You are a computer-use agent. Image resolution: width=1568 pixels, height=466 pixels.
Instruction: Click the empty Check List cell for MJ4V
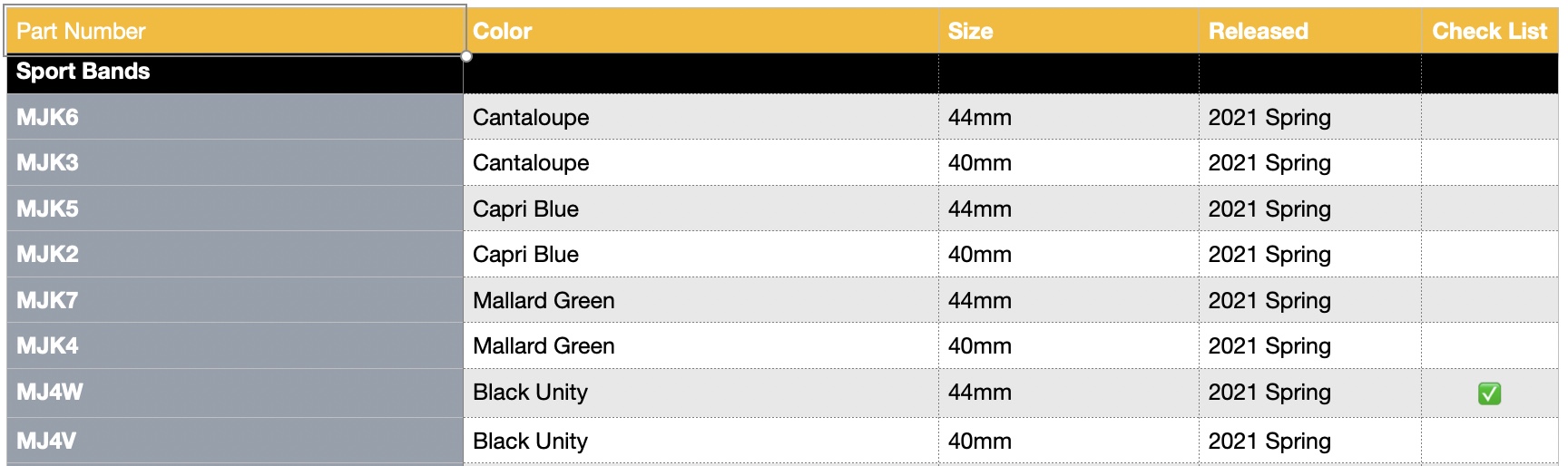pos(1490,442)
